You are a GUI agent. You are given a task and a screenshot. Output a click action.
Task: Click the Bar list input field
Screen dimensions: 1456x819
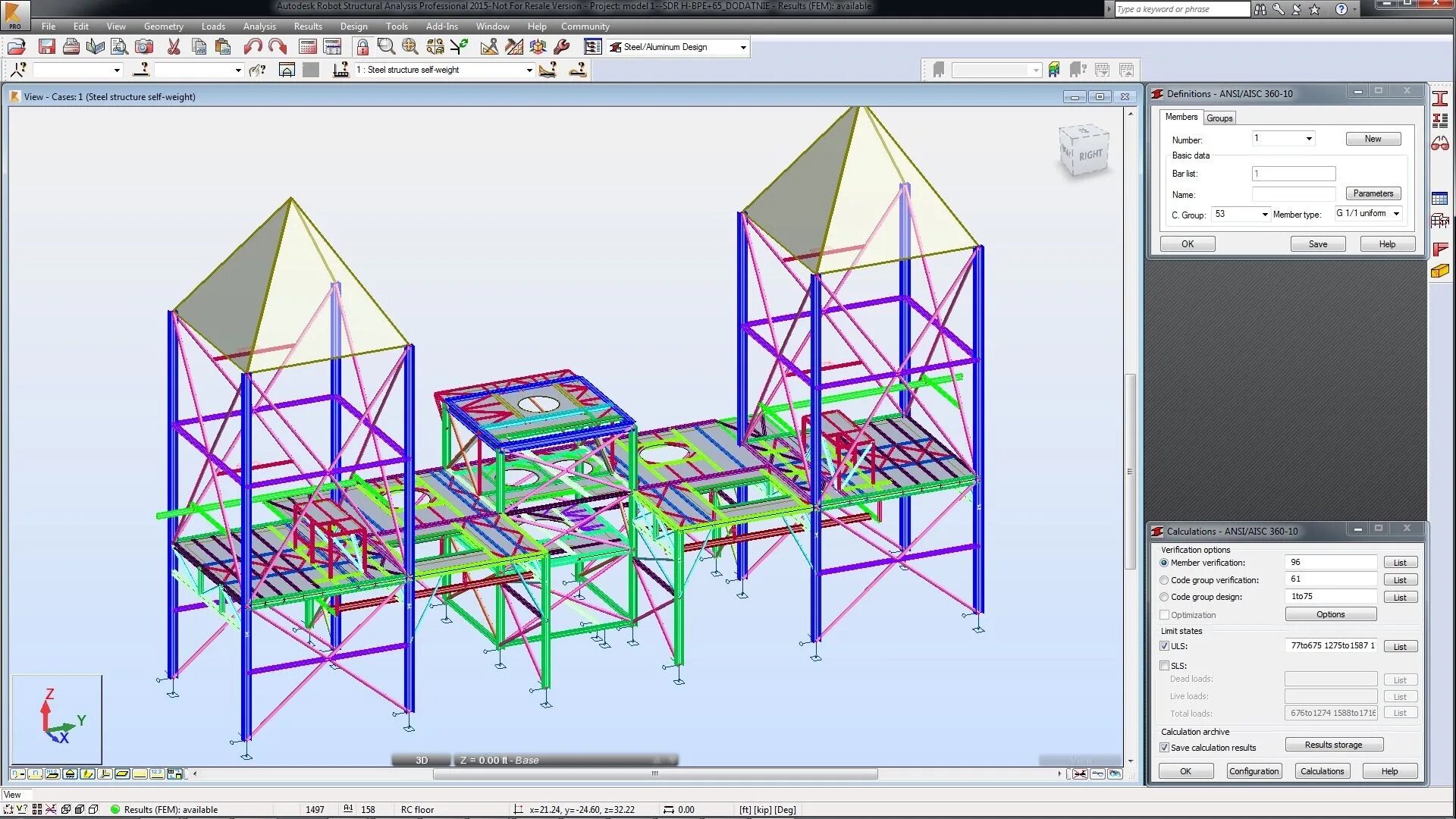(x=1293, y=174)
